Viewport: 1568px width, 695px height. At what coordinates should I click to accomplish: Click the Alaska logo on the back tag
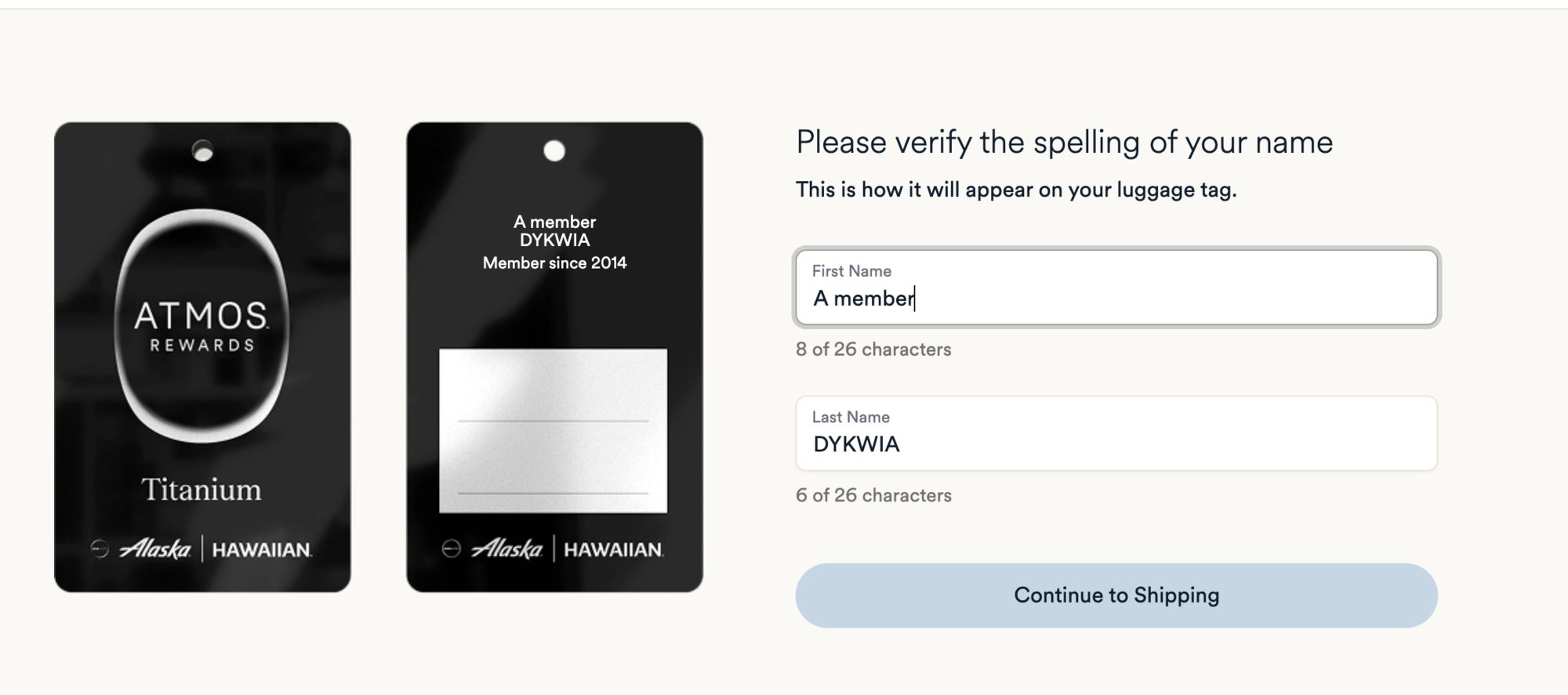[507, 549]
